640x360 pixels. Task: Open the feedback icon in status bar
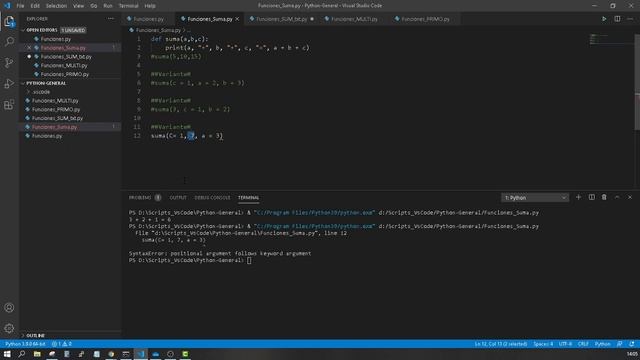pyautogui.click(x=620, y=344)
